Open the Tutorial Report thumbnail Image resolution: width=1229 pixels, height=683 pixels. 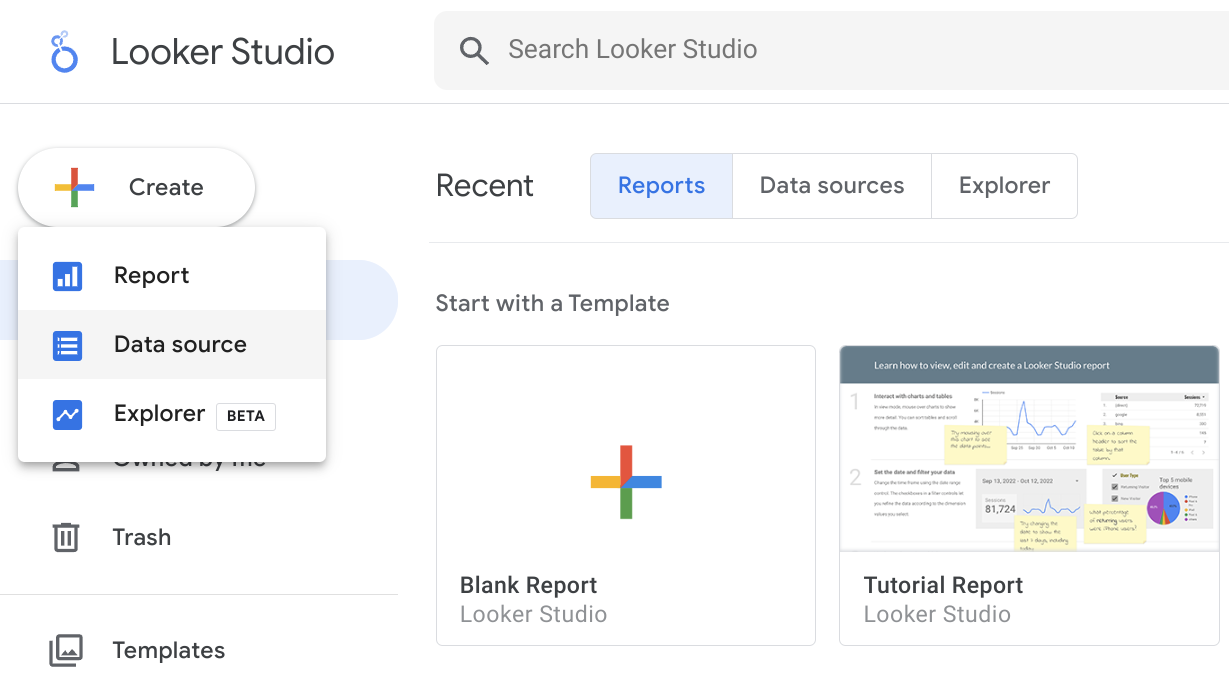[x=1028, y=450]
